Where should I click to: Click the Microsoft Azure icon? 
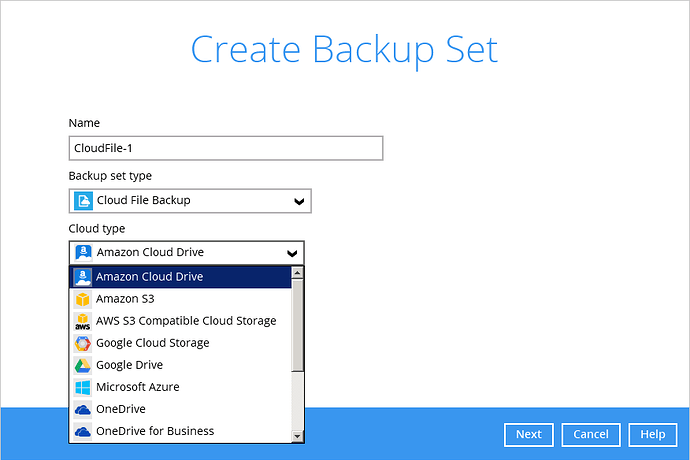coord(82,387)
